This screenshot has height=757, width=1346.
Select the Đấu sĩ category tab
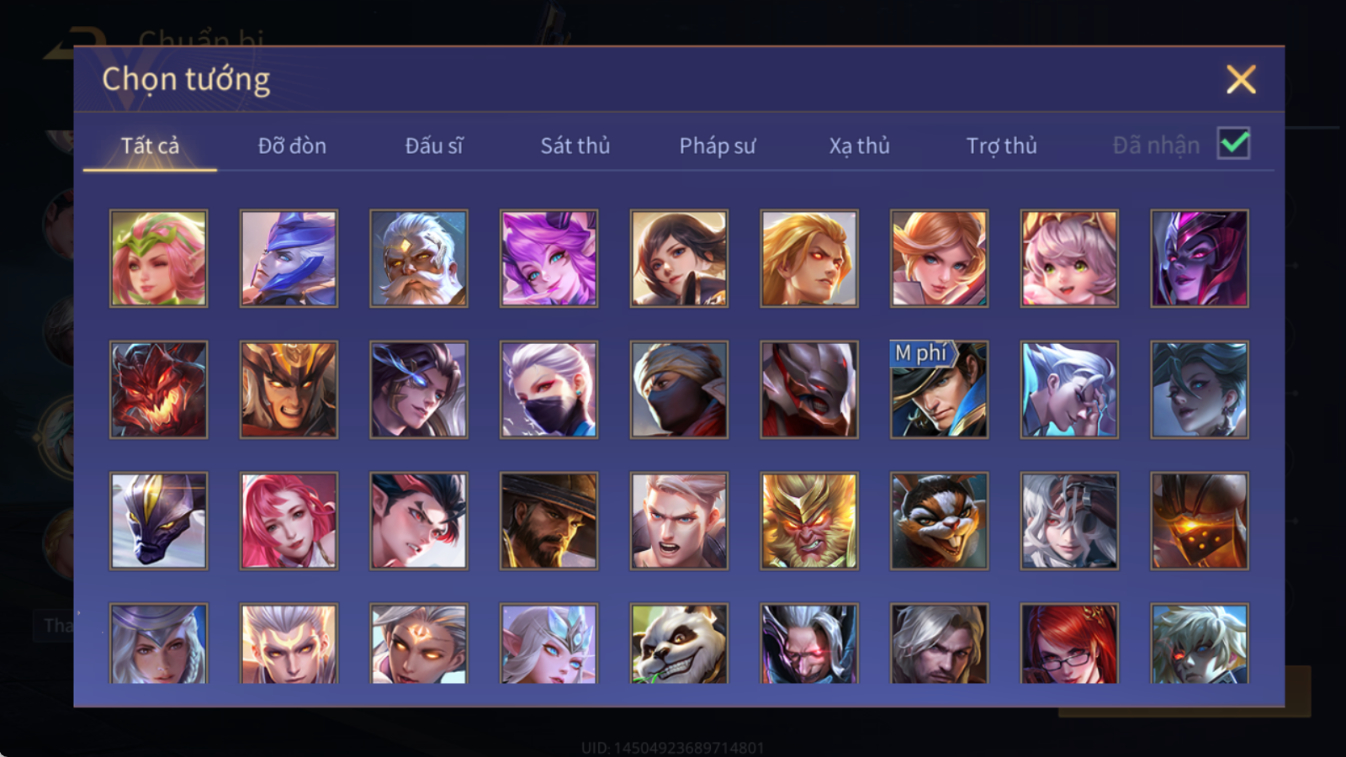click(434, 146)
